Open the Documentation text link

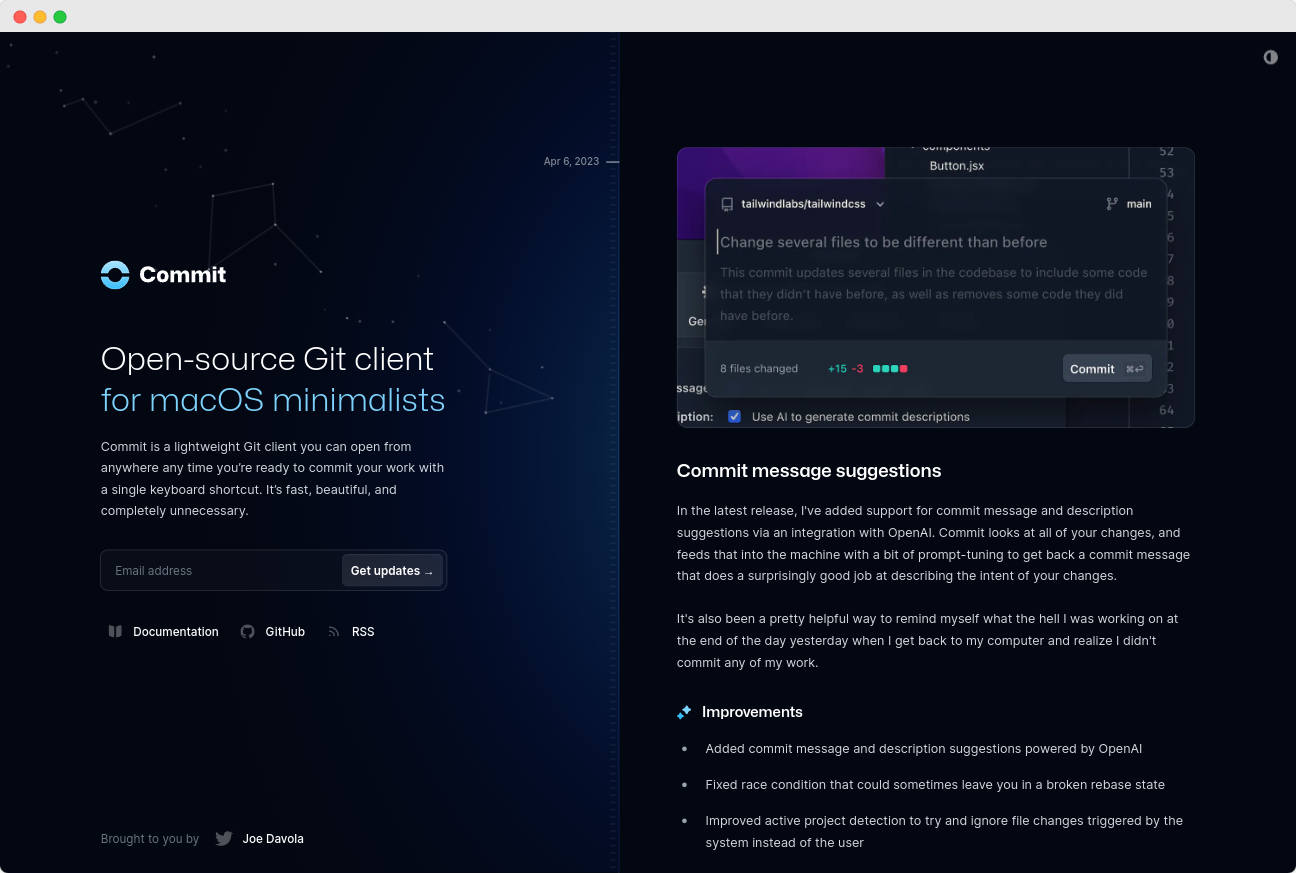175,632
